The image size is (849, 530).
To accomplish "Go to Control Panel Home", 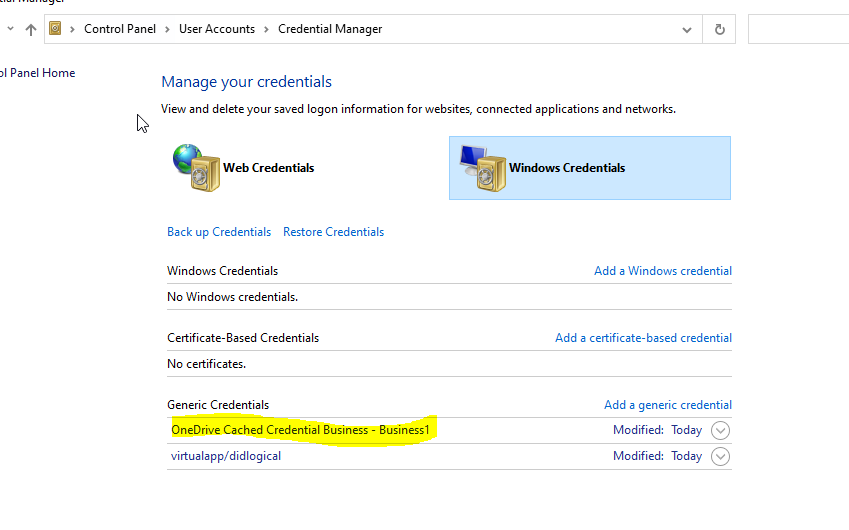I will click(37, 73).
